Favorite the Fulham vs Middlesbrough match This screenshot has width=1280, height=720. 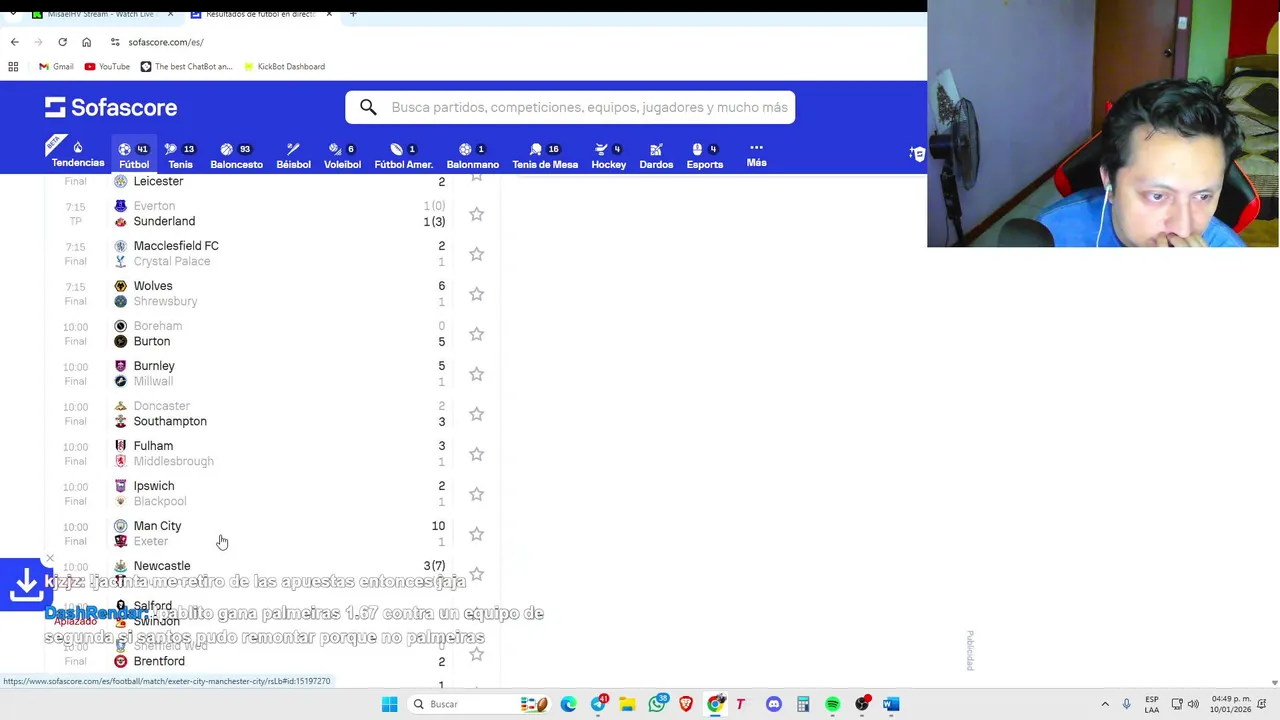(476, 454)
